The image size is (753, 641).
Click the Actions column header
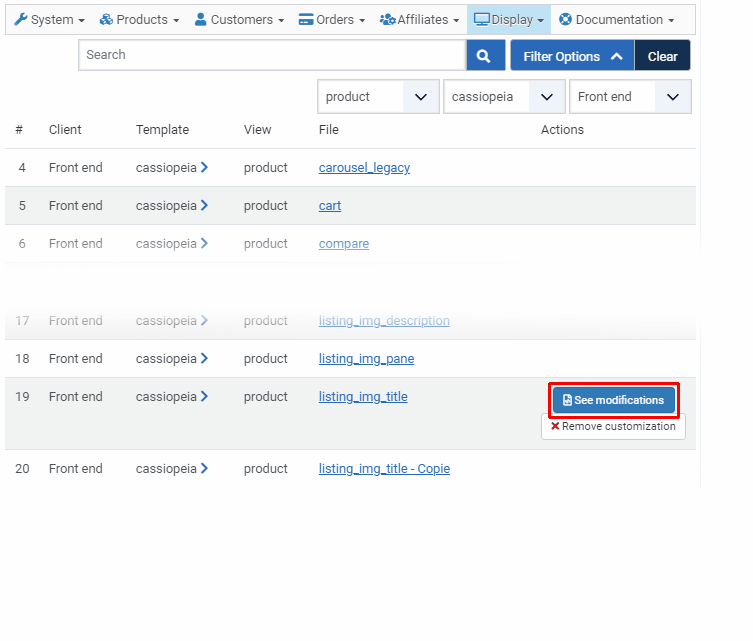pyautogui.click(x=562, y=130)
